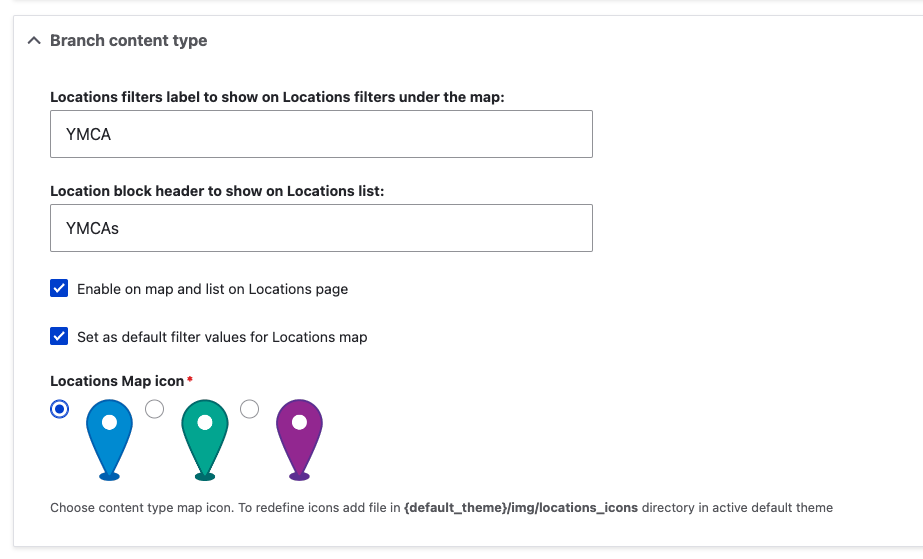Click the YMCA filters label text field
The height and width of the screenshot is (559, 923).
click(x=321, y=134)
